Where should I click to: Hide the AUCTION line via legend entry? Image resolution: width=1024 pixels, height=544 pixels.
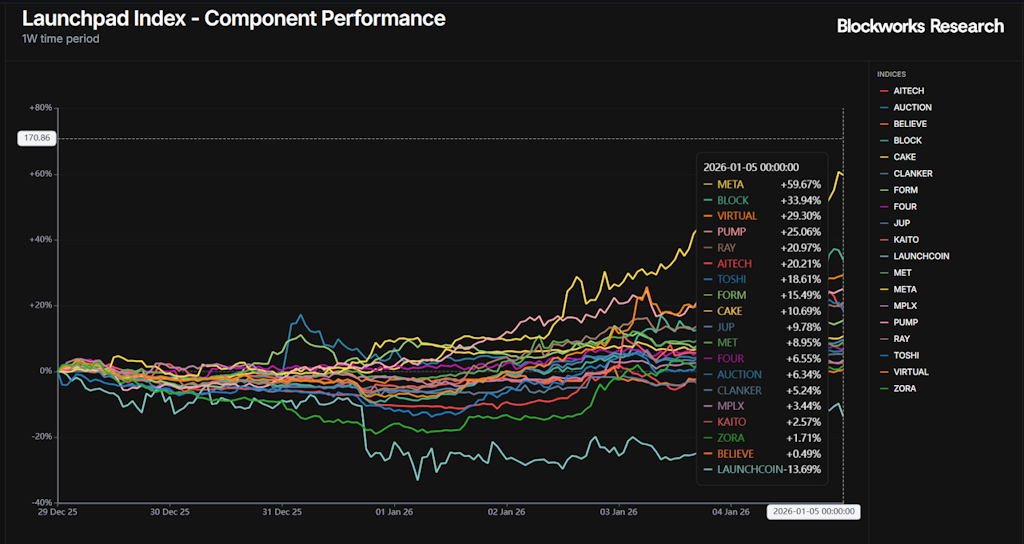point(912,107)
